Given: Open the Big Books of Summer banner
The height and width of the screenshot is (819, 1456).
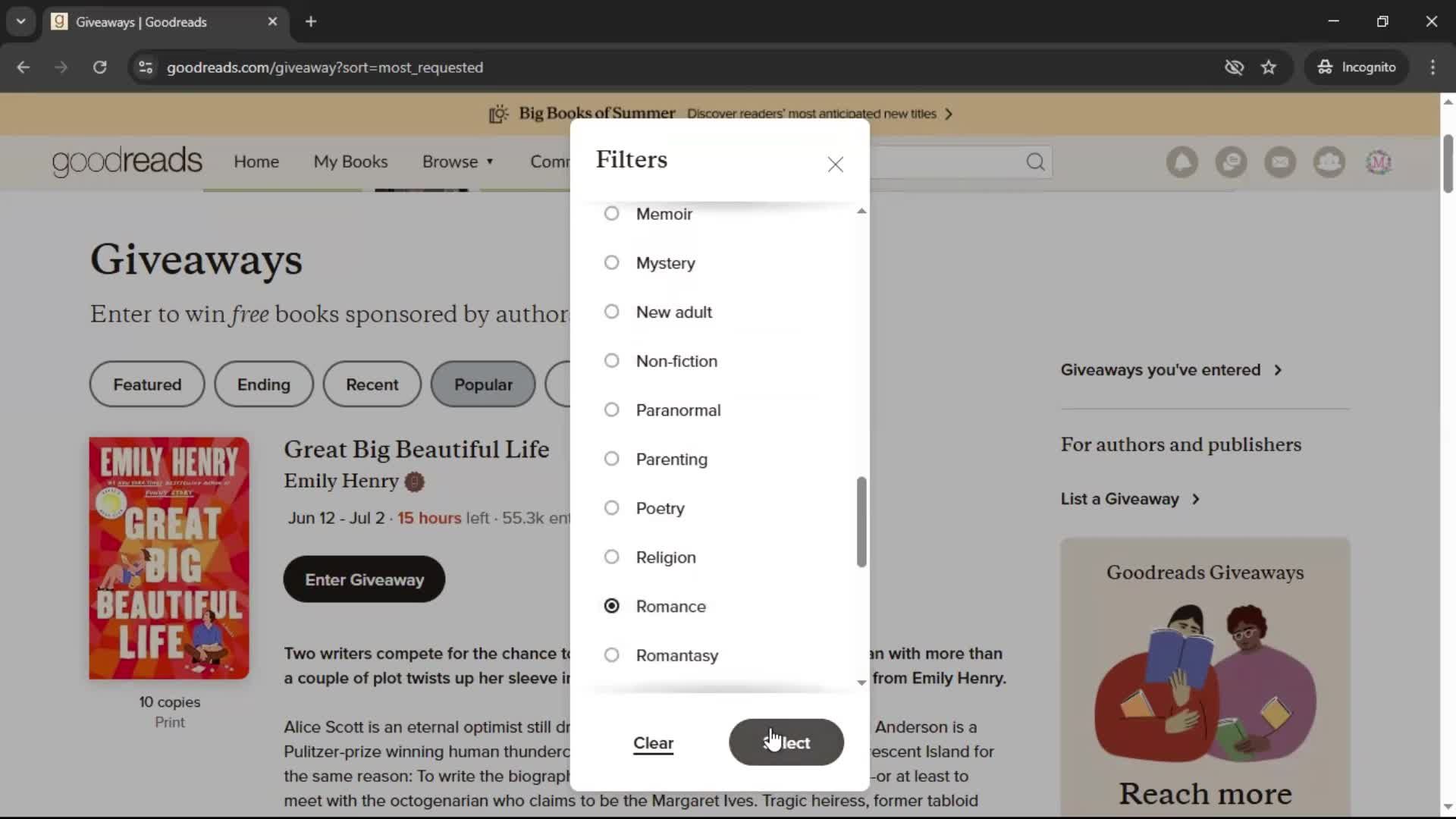Looking at the screenshot, I should [x=720, y=114].
